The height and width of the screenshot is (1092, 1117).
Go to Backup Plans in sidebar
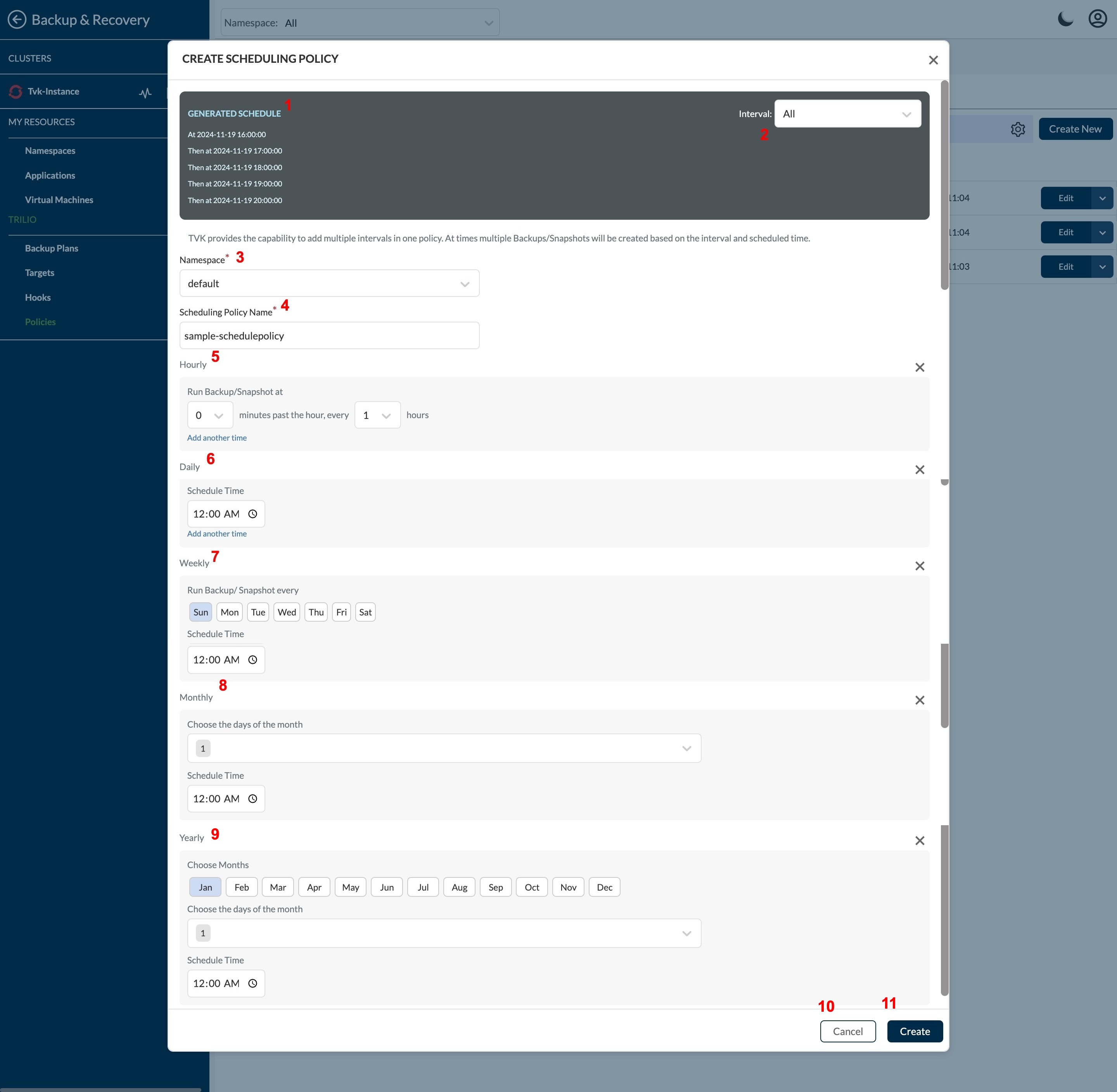[x=52, y=248]
